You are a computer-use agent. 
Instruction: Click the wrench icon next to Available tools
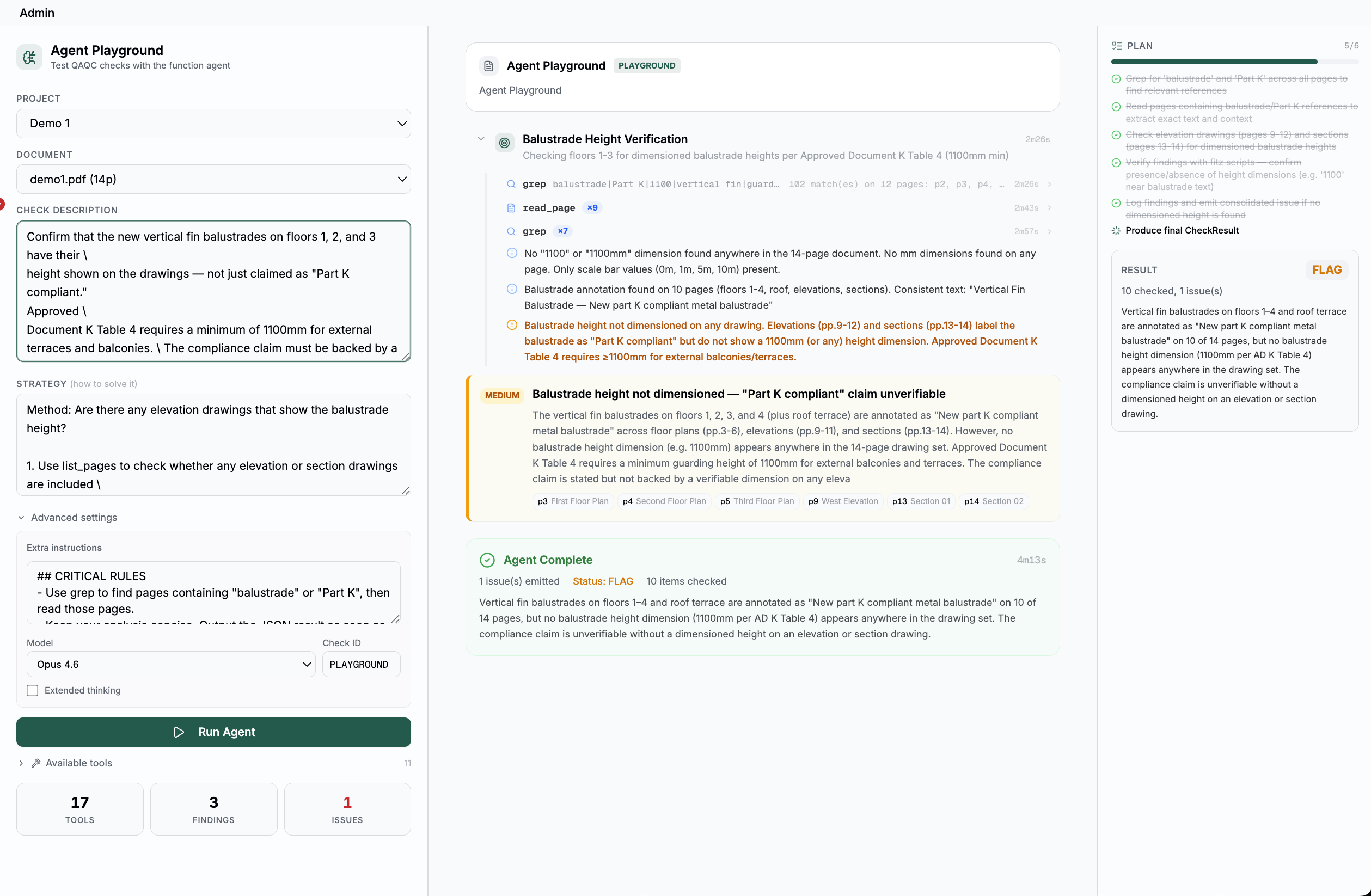(36, 763)
